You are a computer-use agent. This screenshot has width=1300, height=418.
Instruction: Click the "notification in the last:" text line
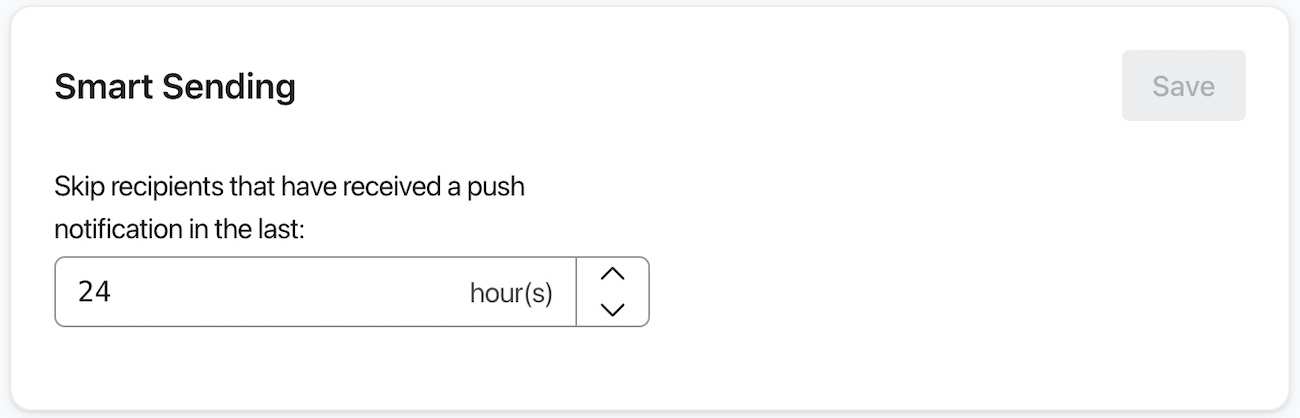point(179,229)
